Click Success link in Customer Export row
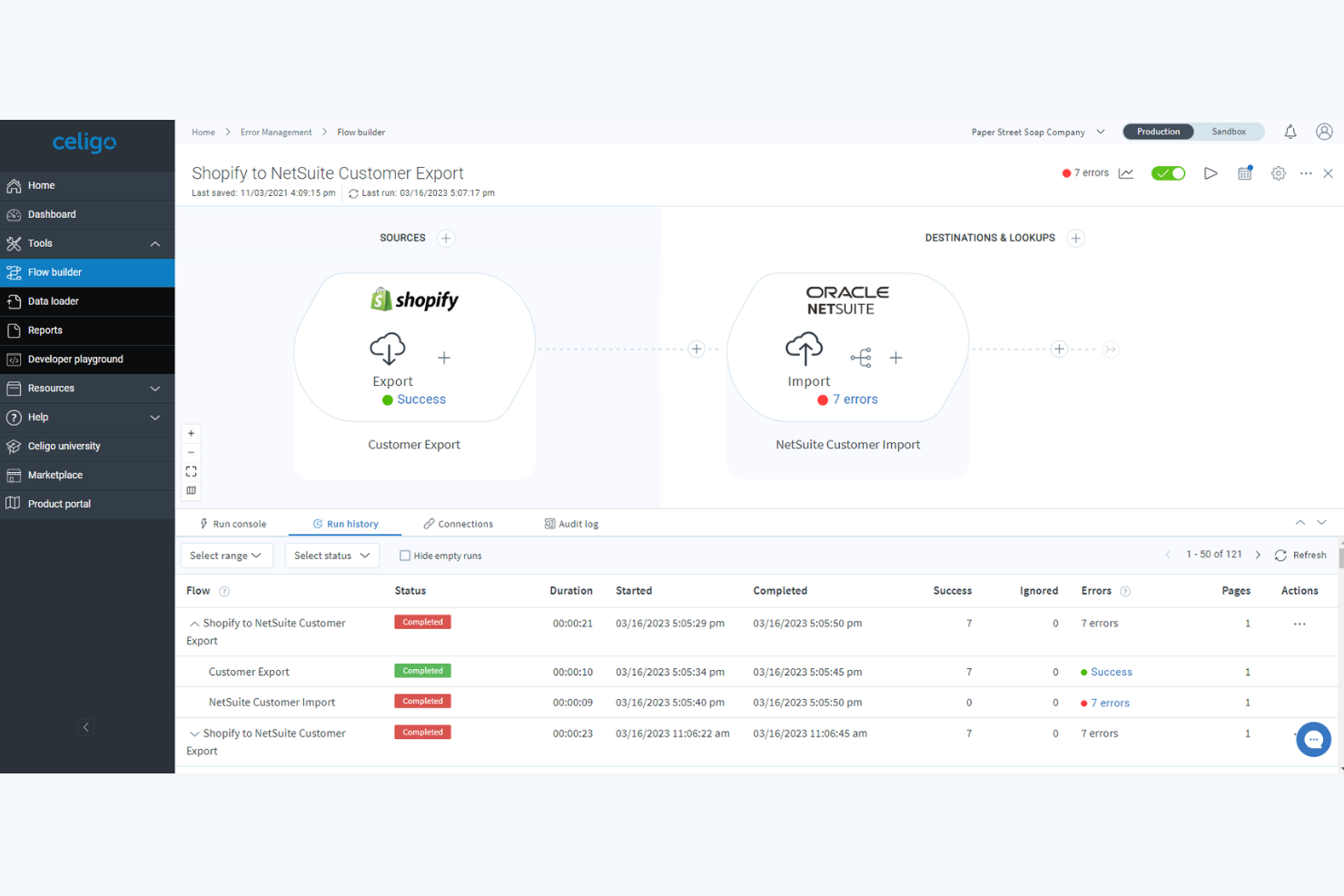 [x=1112, y=673]
